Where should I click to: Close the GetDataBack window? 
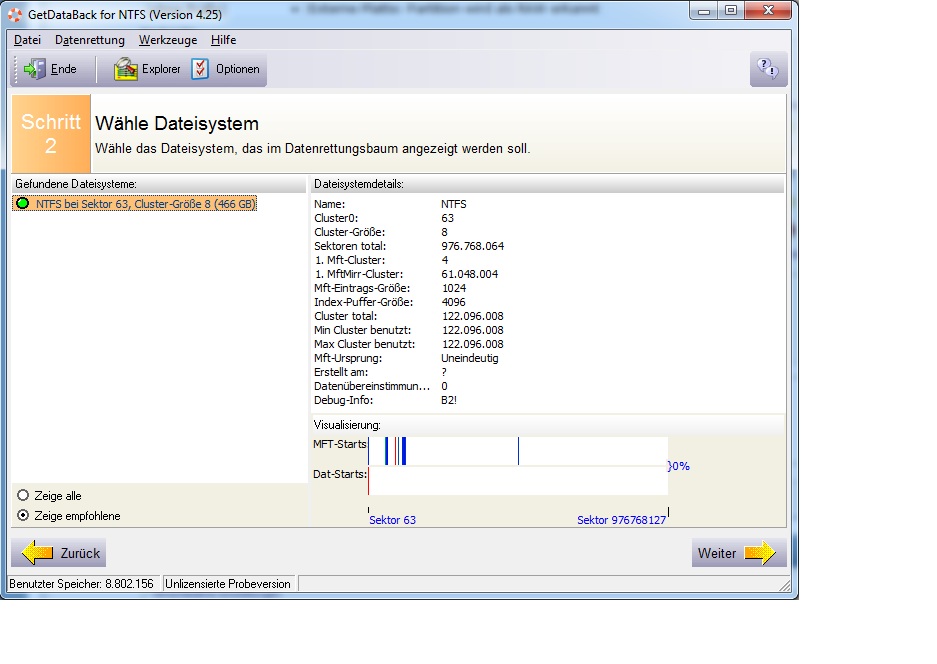768,11
